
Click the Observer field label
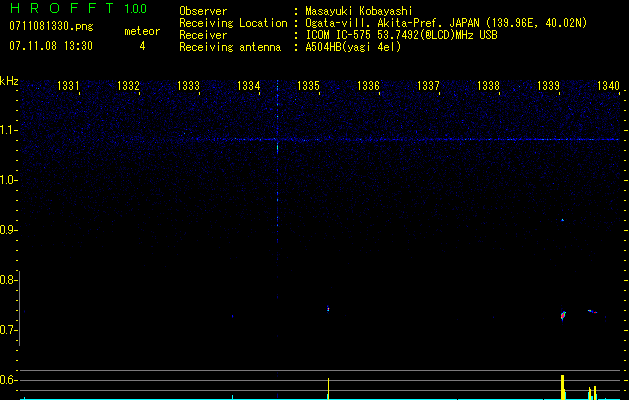click(203, 11)
